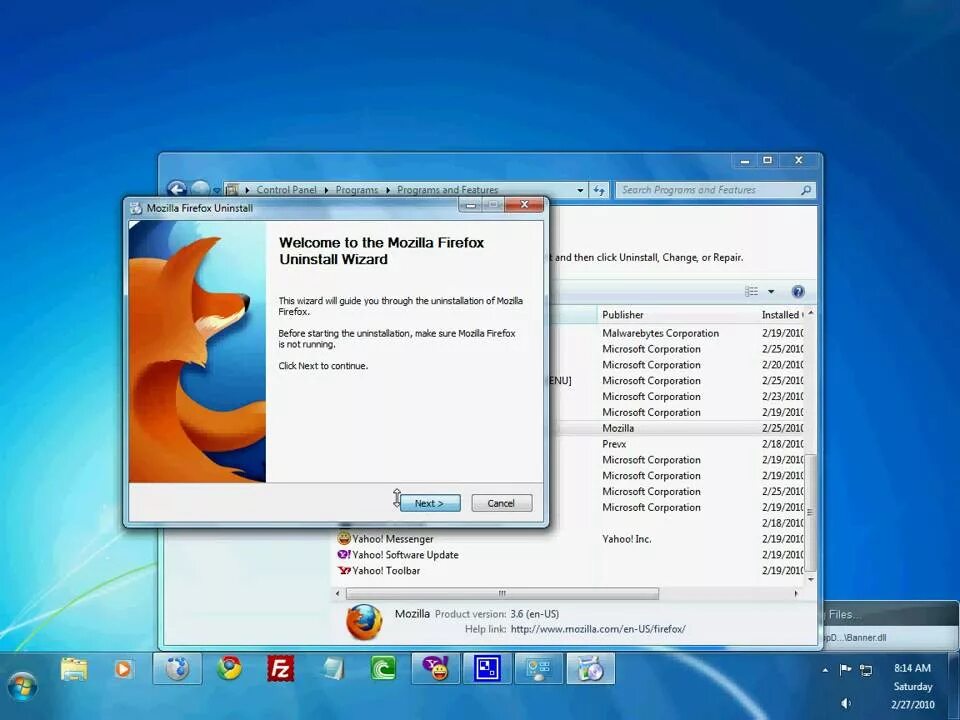Select the Yahoo! Messenger entry
960x720 pixels.
click(x=392, y=539)
